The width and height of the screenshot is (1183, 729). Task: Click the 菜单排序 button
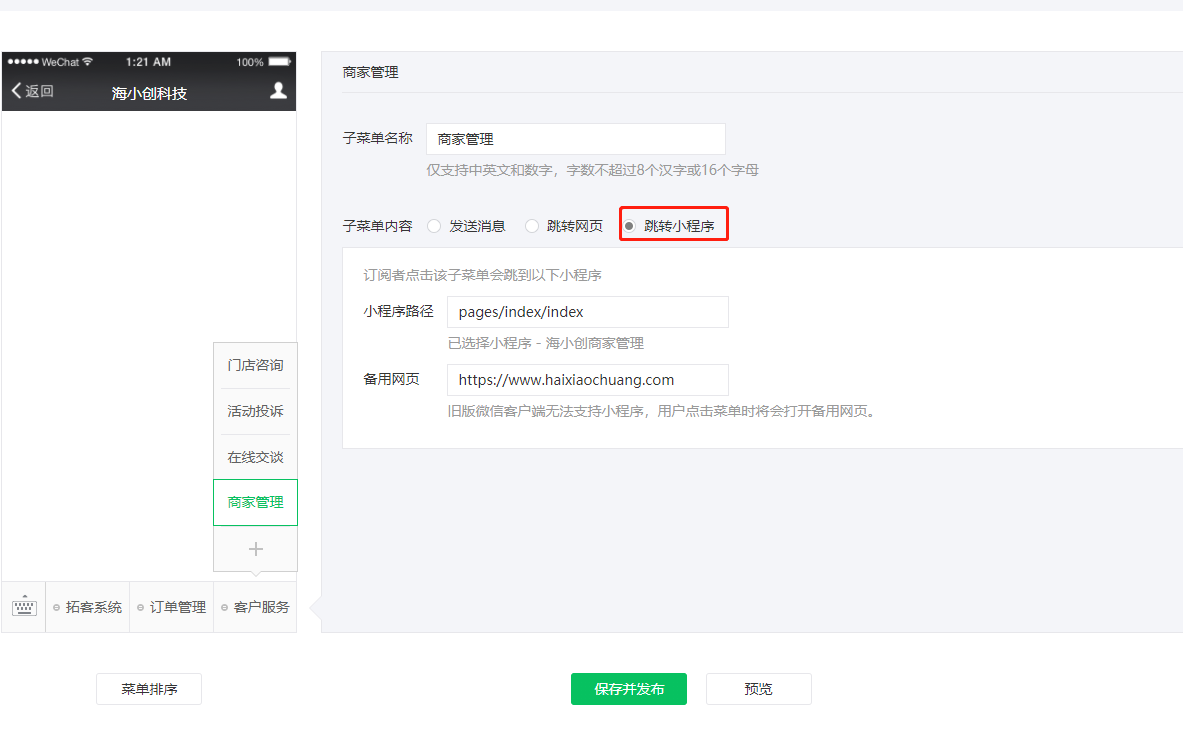point(149,689)
